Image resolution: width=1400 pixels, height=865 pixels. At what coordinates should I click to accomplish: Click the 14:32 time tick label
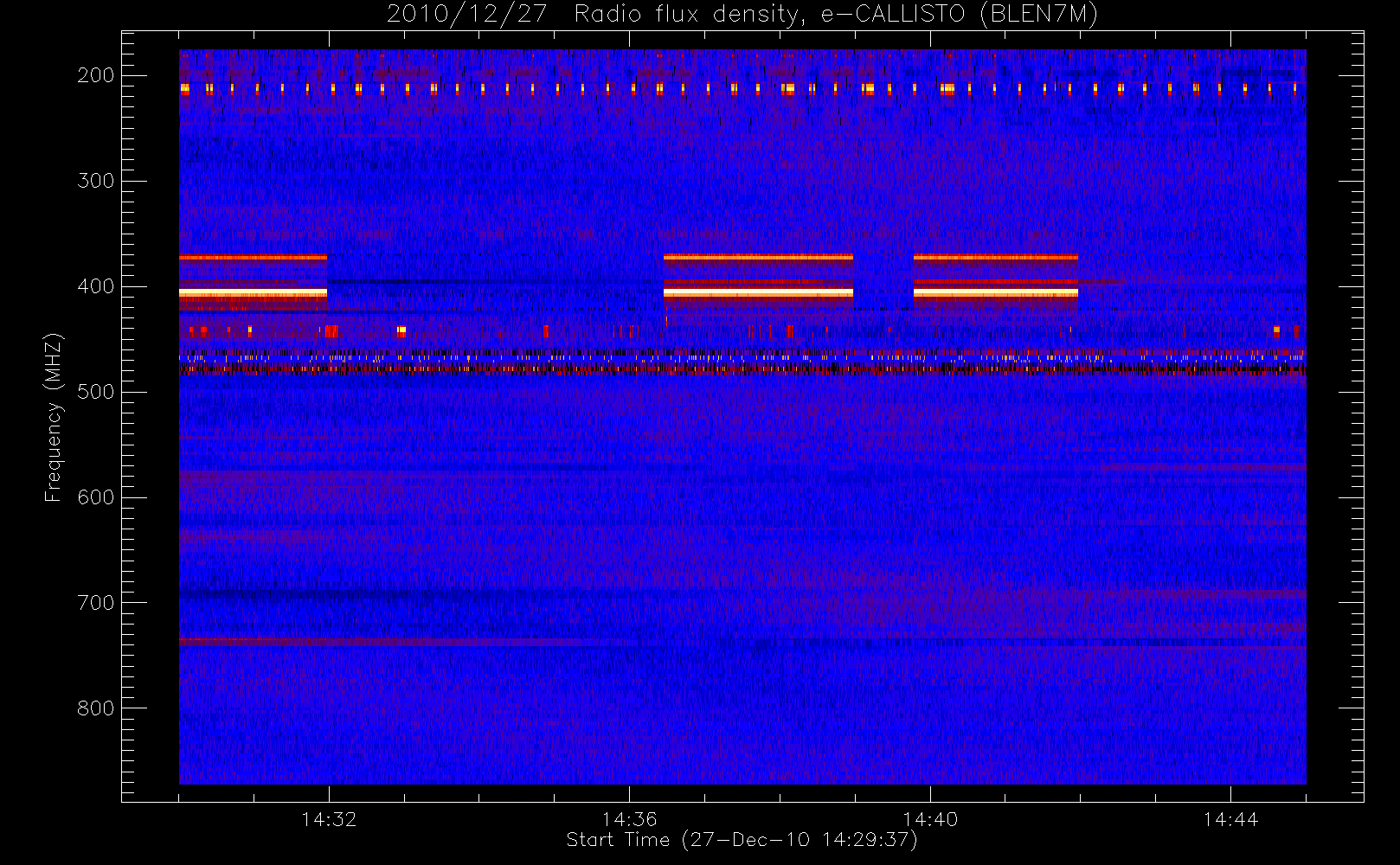329,819
